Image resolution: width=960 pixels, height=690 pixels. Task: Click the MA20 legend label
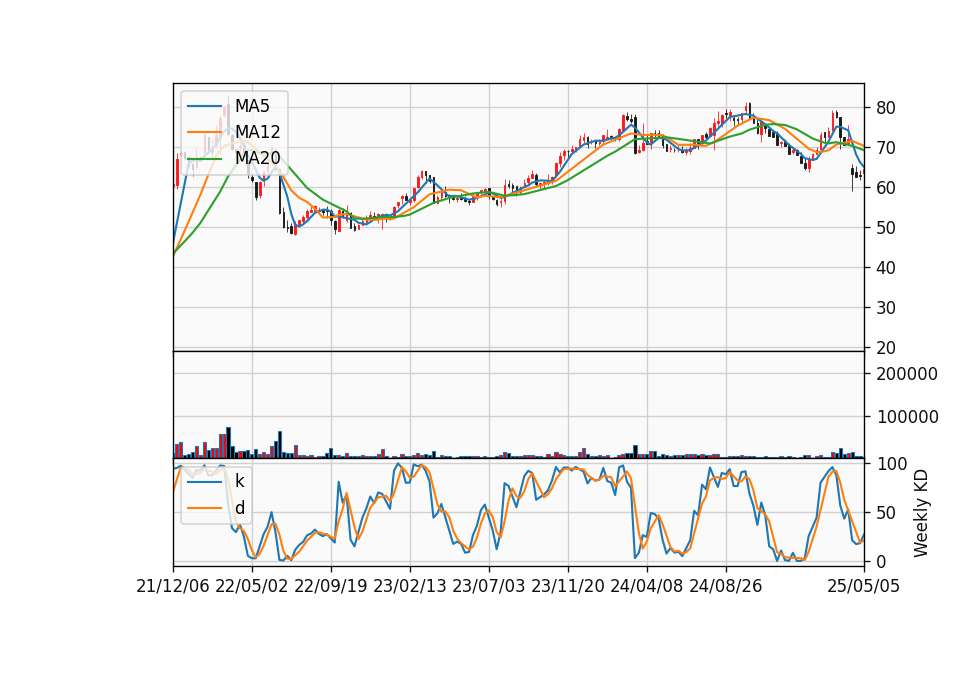[258, 158]
